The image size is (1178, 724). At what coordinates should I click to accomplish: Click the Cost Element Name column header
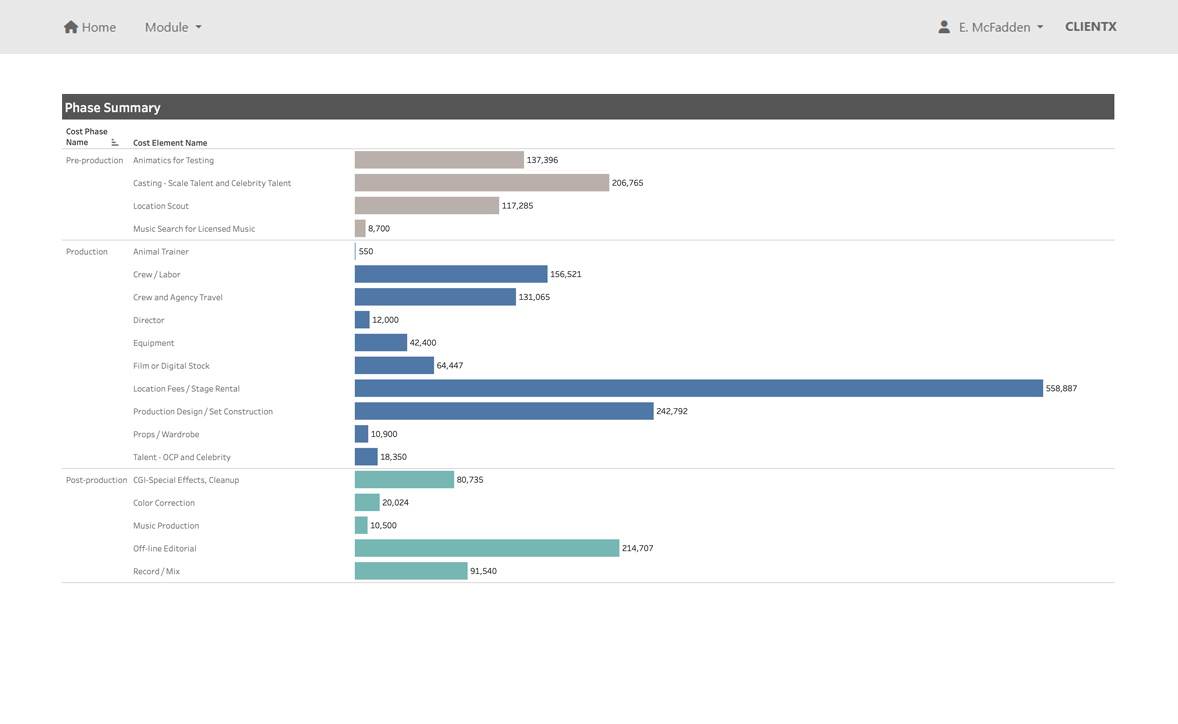click(168, 142)
